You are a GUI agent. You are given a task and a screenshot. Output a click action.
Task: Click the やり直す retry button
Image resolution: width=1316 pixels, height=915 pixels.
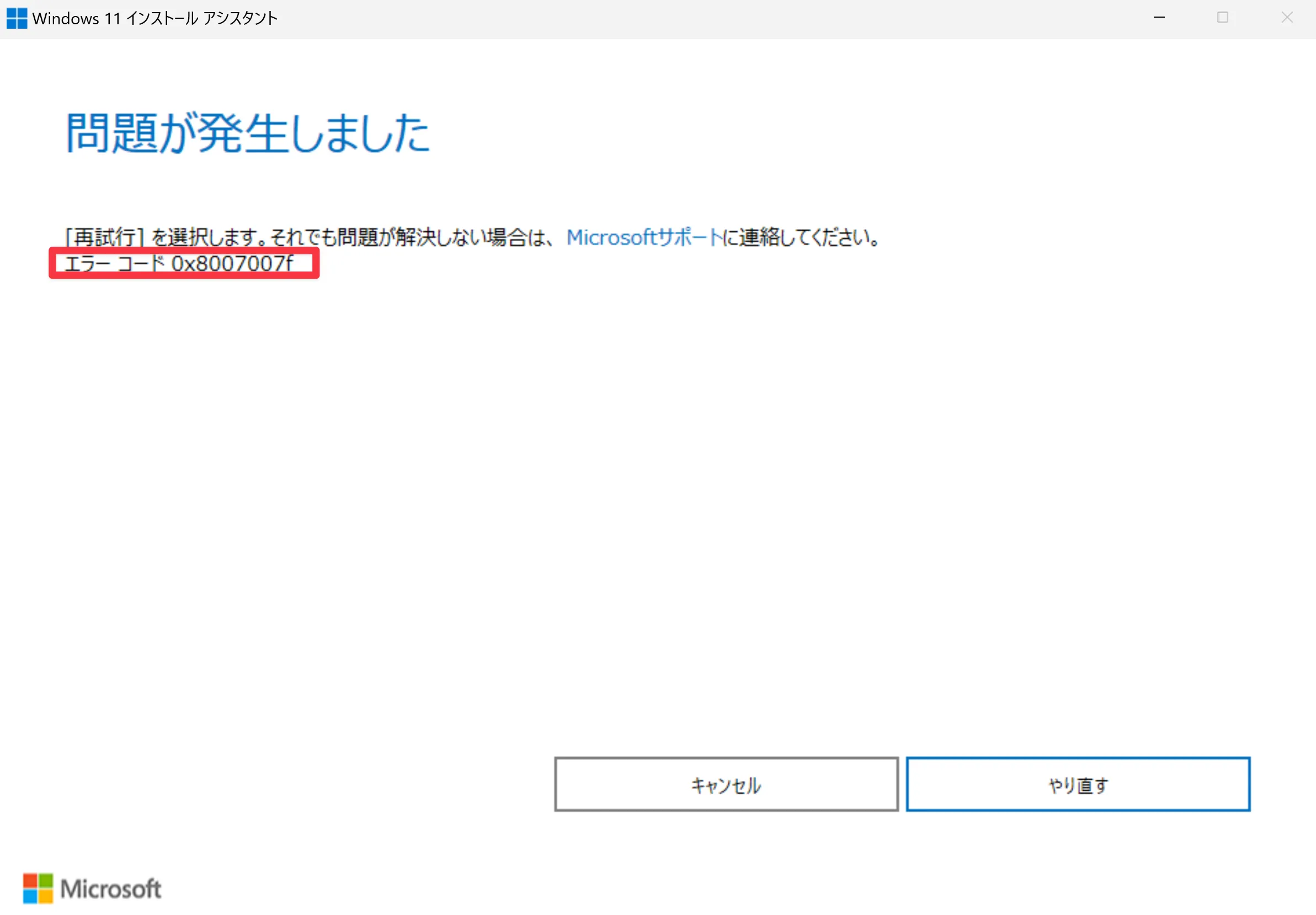(1078, 784)
